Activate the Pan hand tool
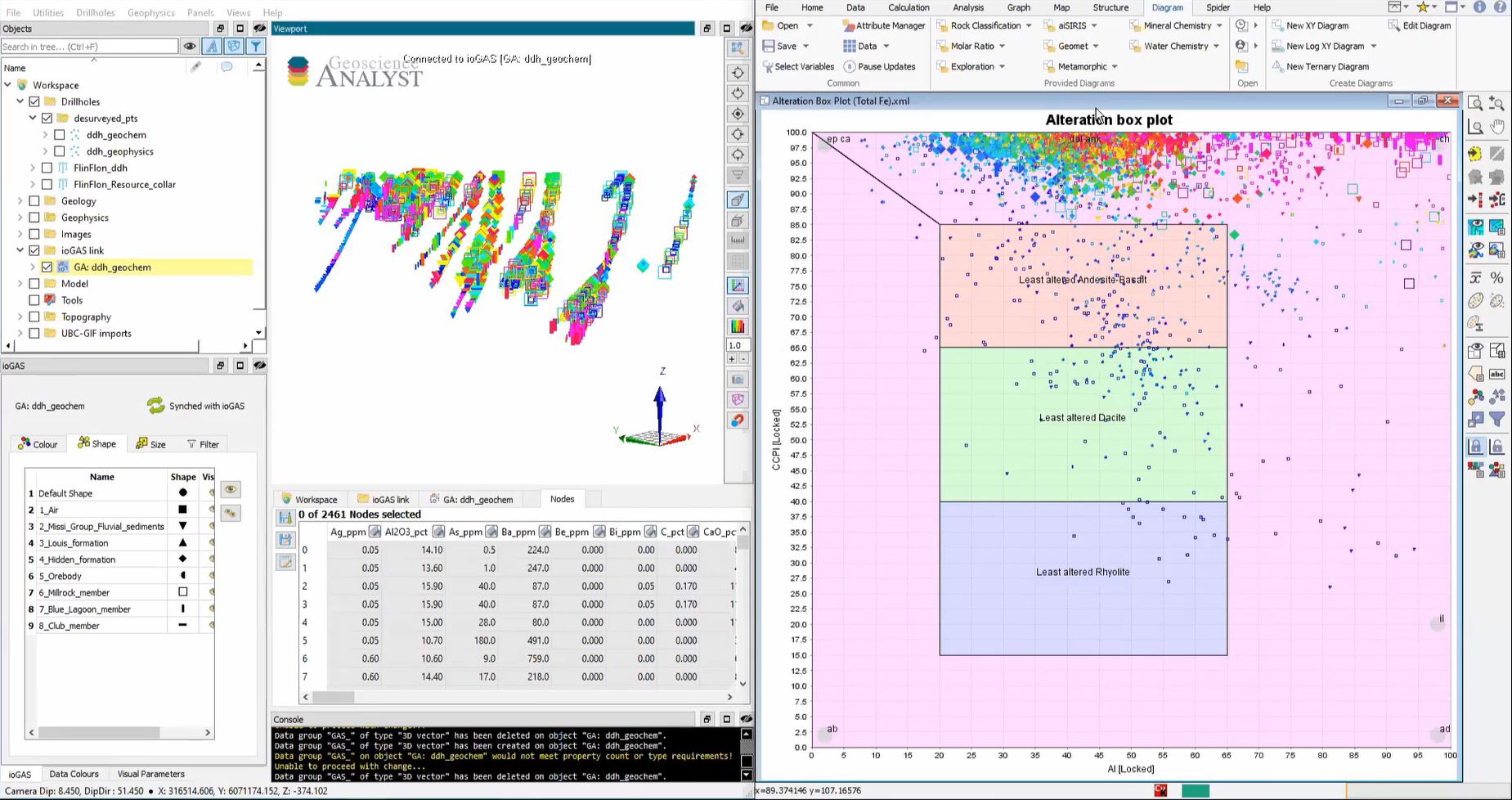This screenshot has height=800, width=1512. coord(1497,126)
